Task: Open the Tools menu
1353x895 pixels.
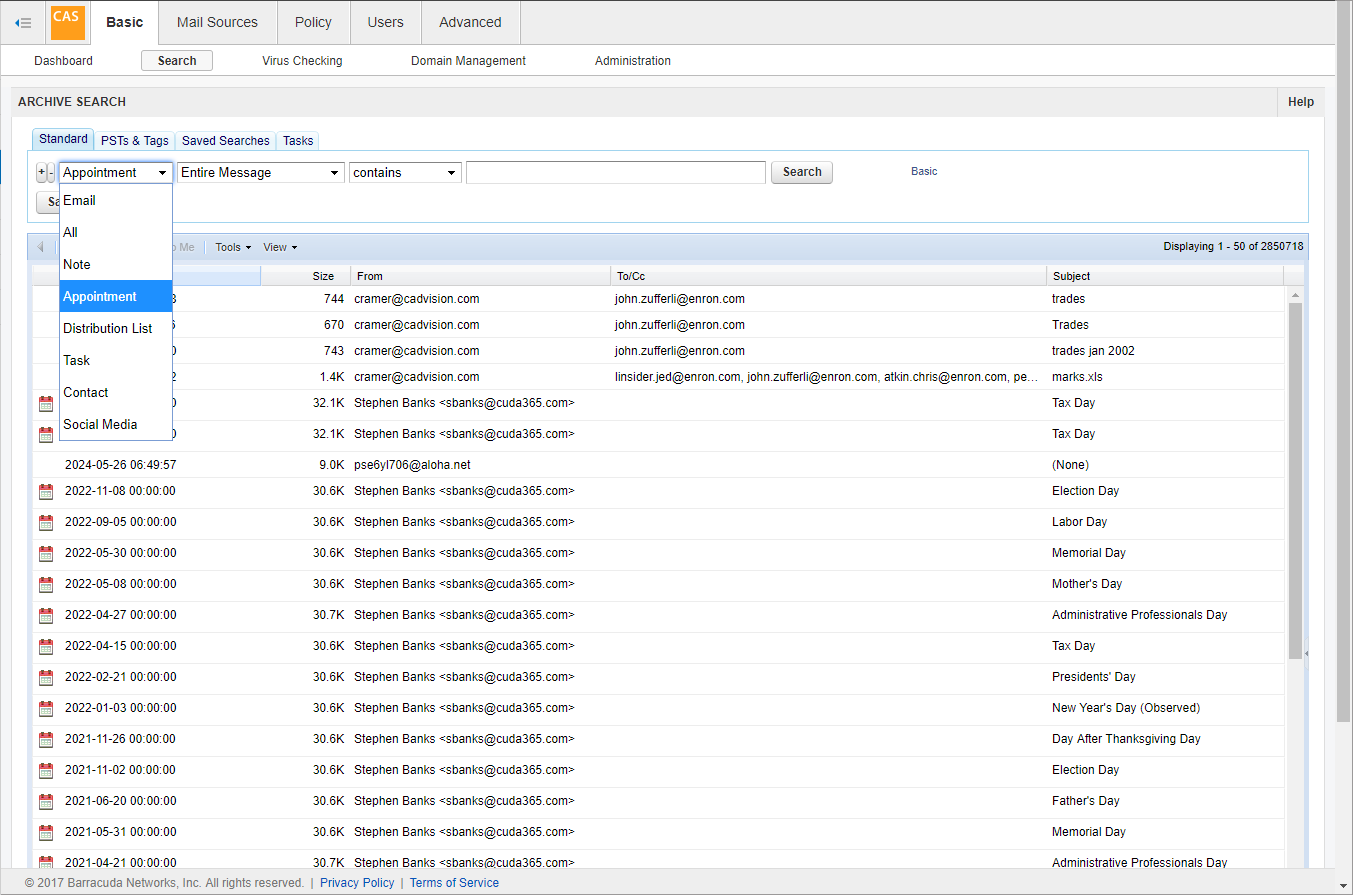Action: click(x=233, y=247)
